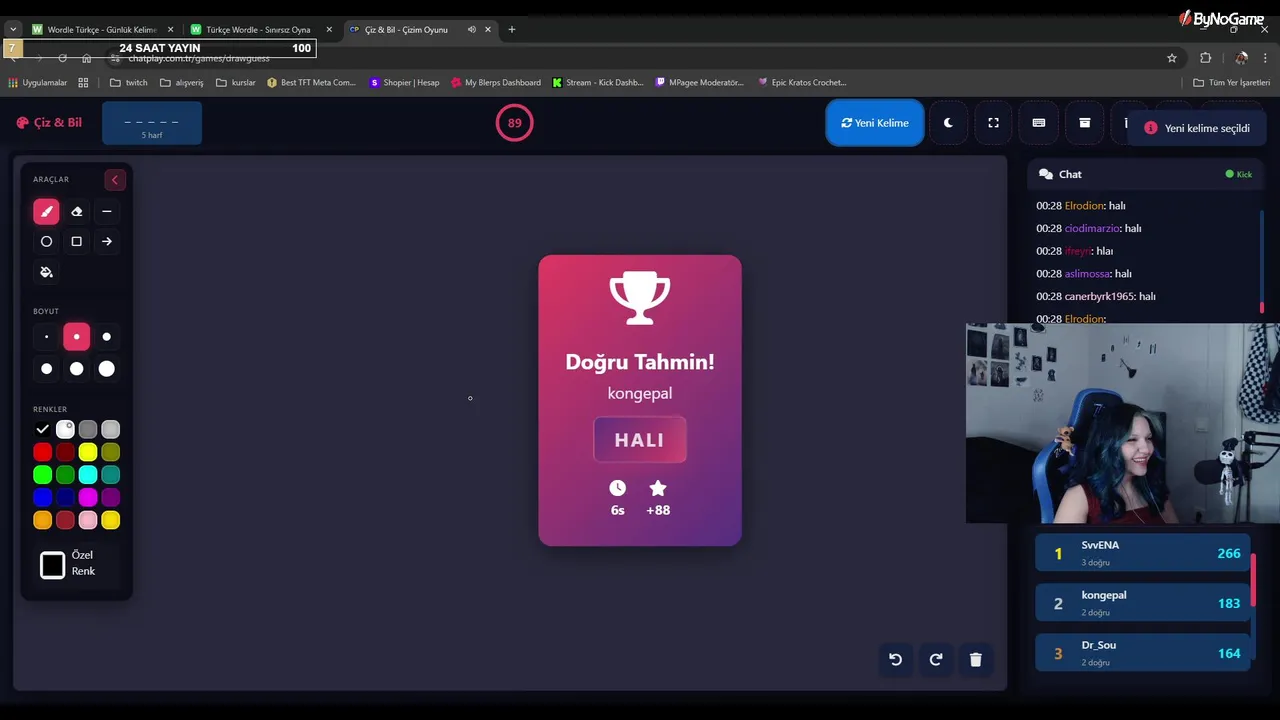Choose the fourth brush size dot
The width and height of the screenshot is (1280, 720).
[x=46, y=369]
